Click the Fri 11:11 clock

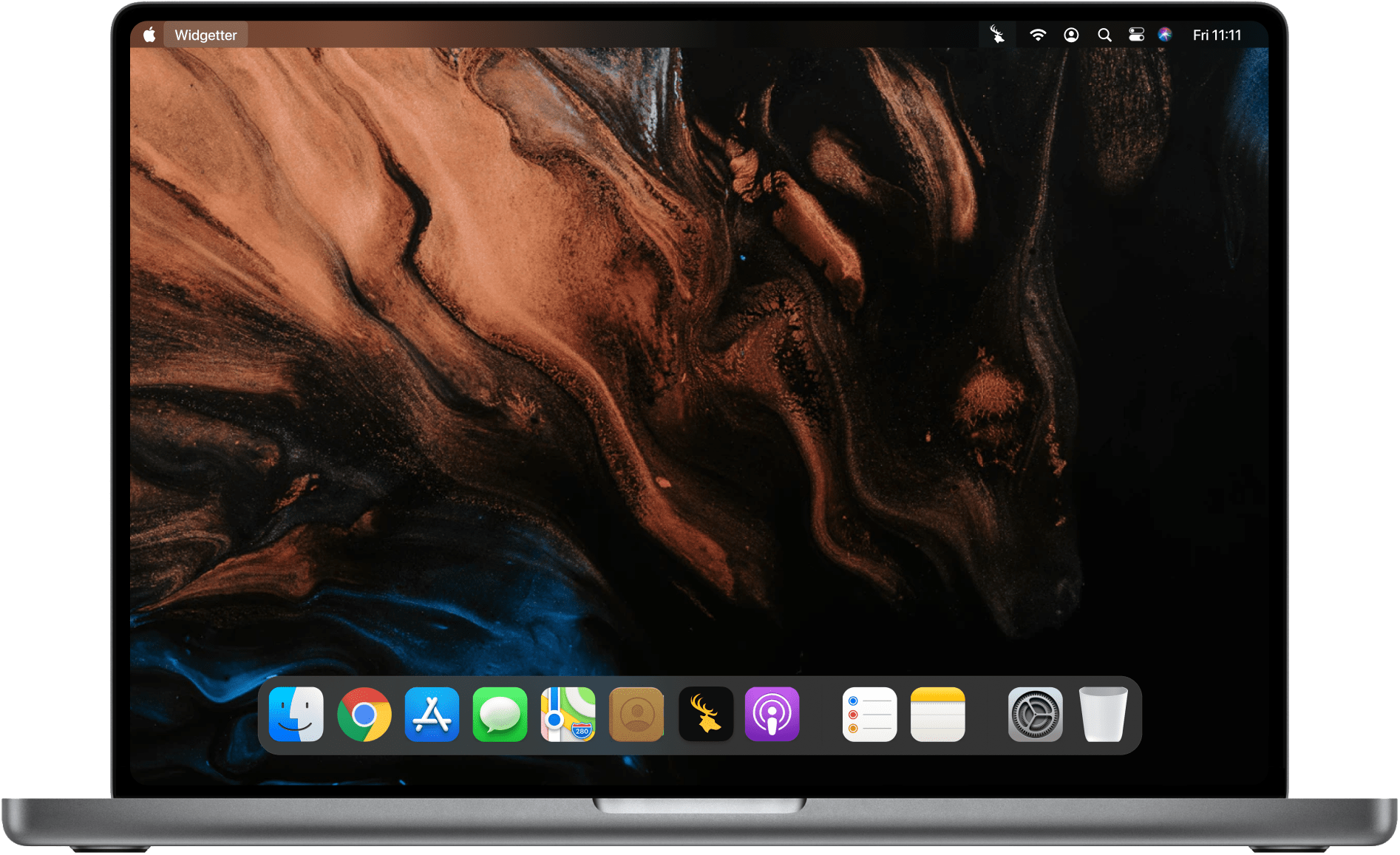[1217, 35]
